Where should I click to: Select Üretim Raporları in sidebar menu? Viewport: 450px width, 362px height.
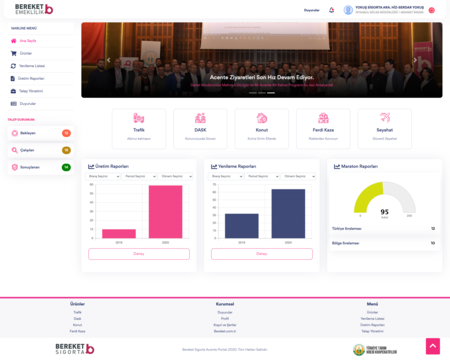41,79
